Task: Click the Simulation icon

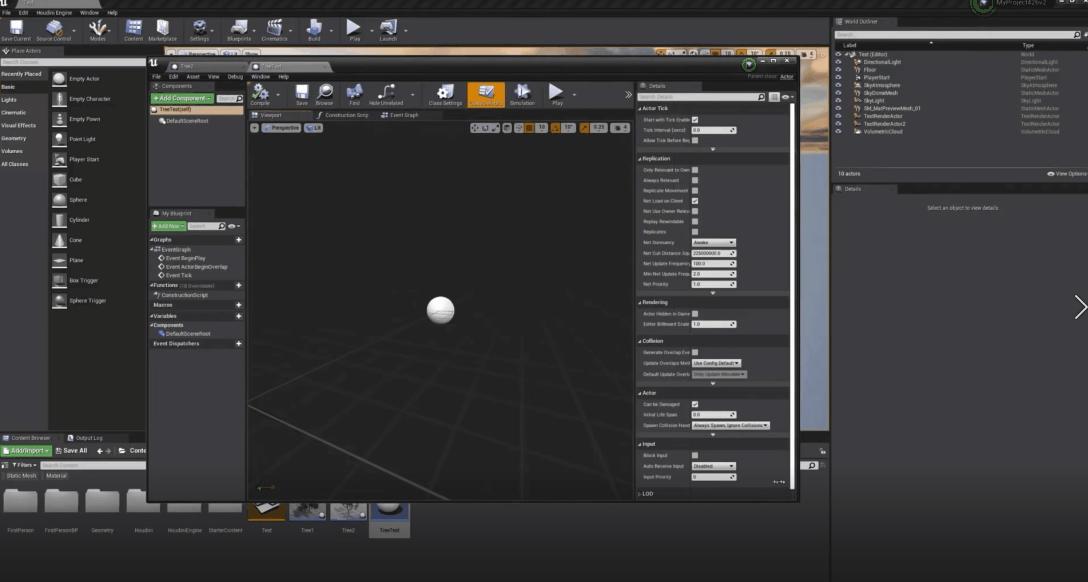Action: [521, 93]
